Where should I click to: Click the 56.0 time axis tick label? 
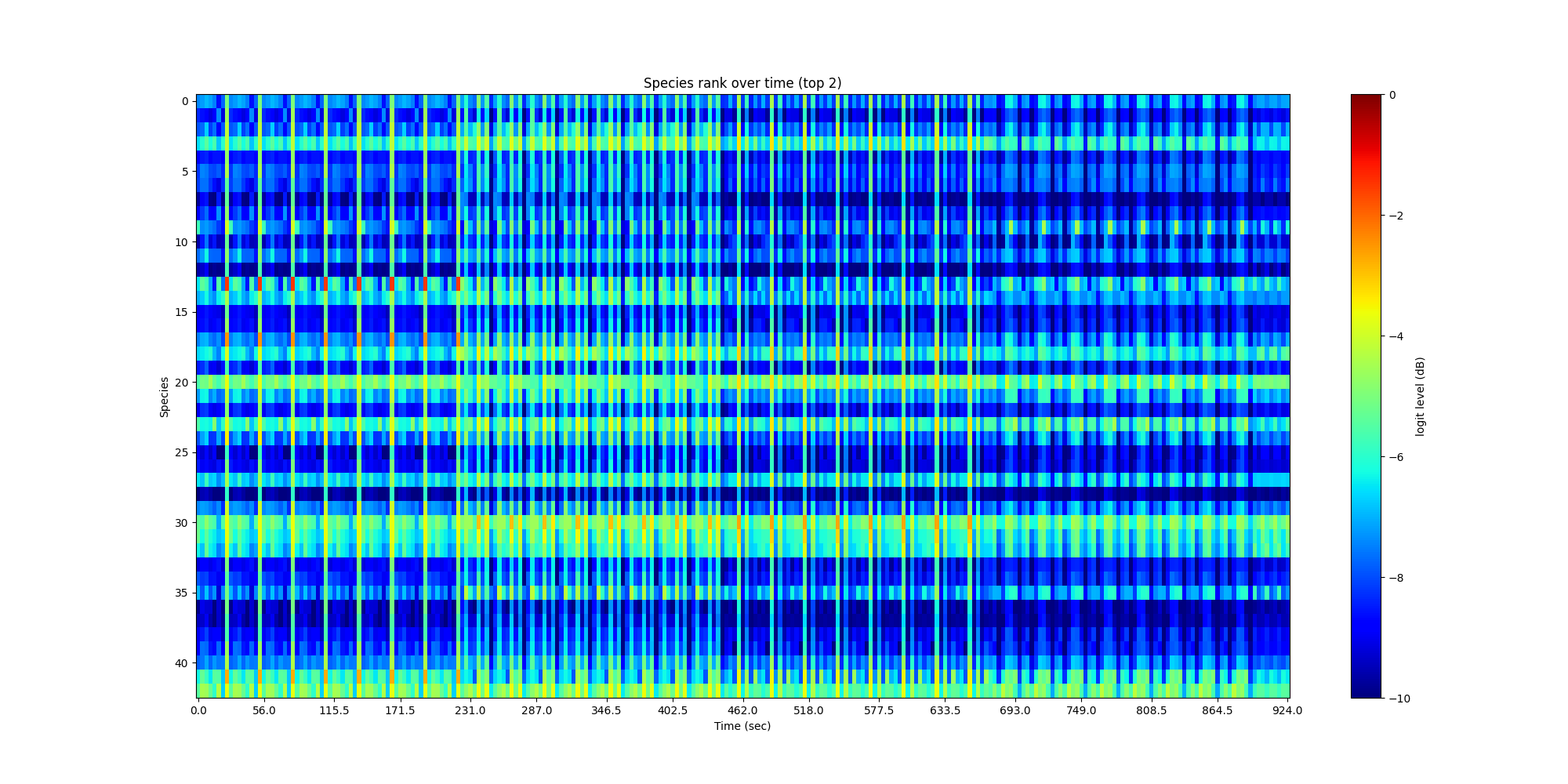[264, 710]
